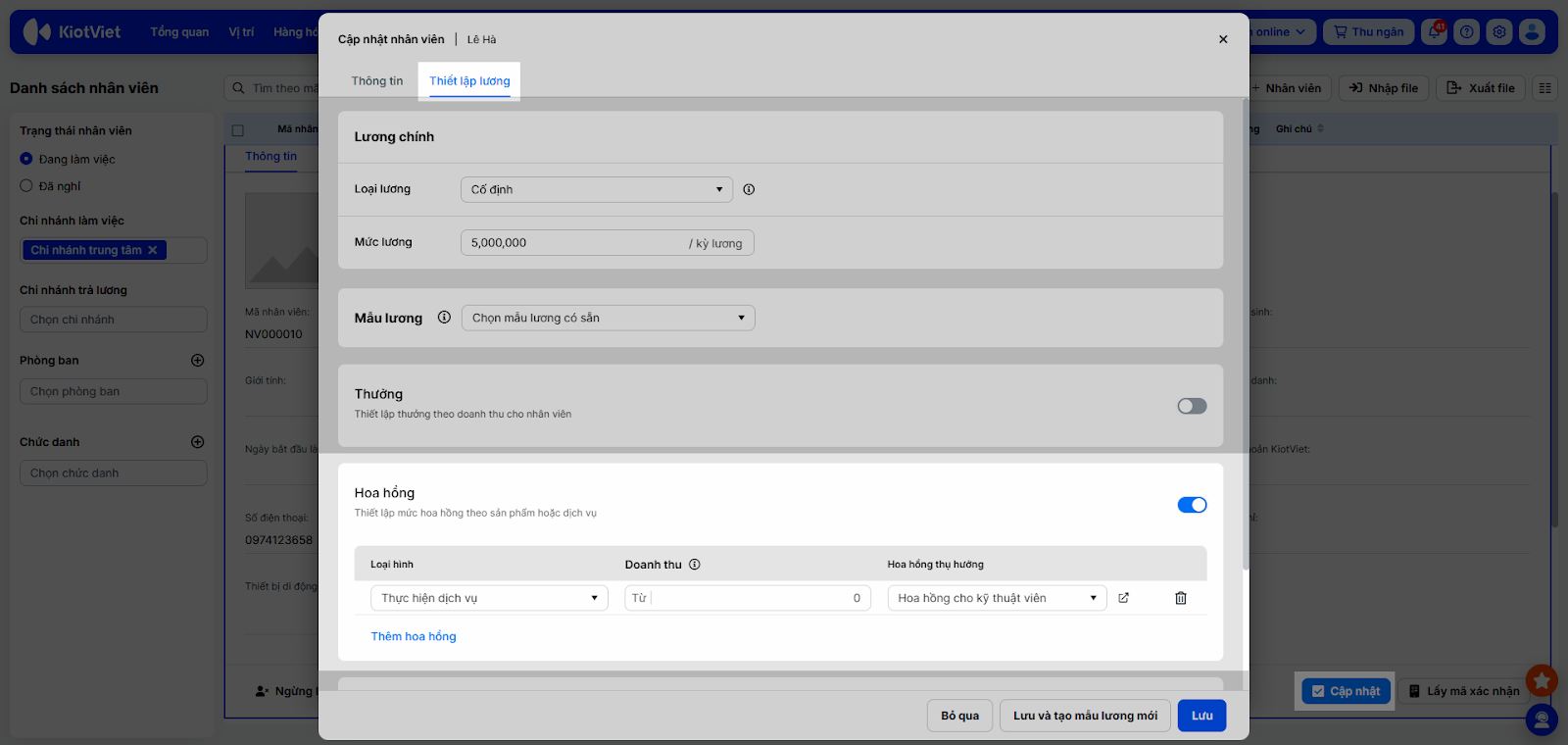Expand the Chọn mẫu lương có sẵn dropdown
The image size is (1568, 745).
pos(608,318)
